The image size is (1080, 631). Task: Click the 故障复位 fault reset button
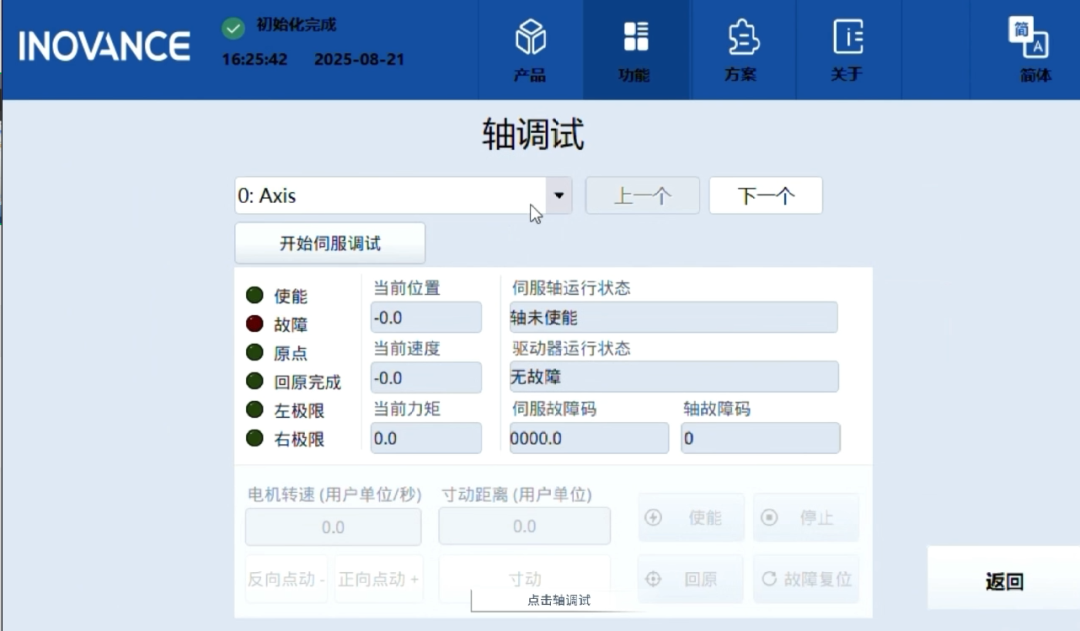pyautogui.click(x=806, y=579)
